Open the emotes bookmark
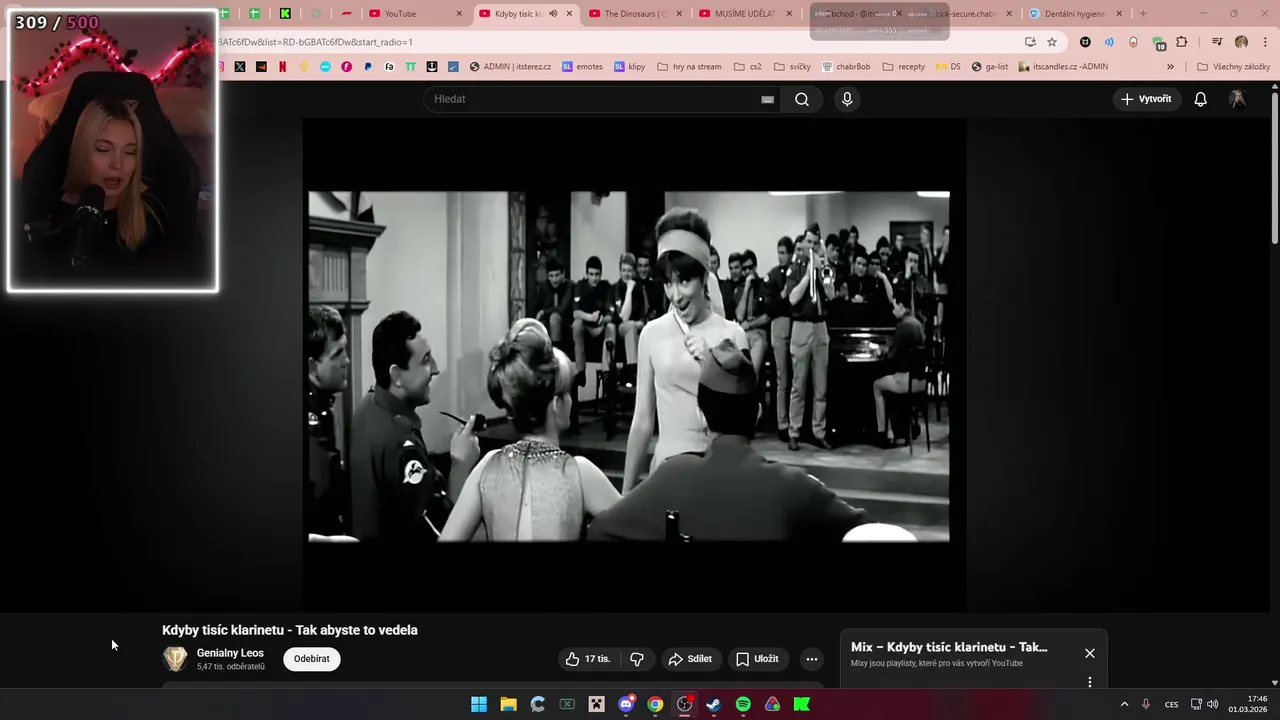1280x720 pixels. [583, 67]
